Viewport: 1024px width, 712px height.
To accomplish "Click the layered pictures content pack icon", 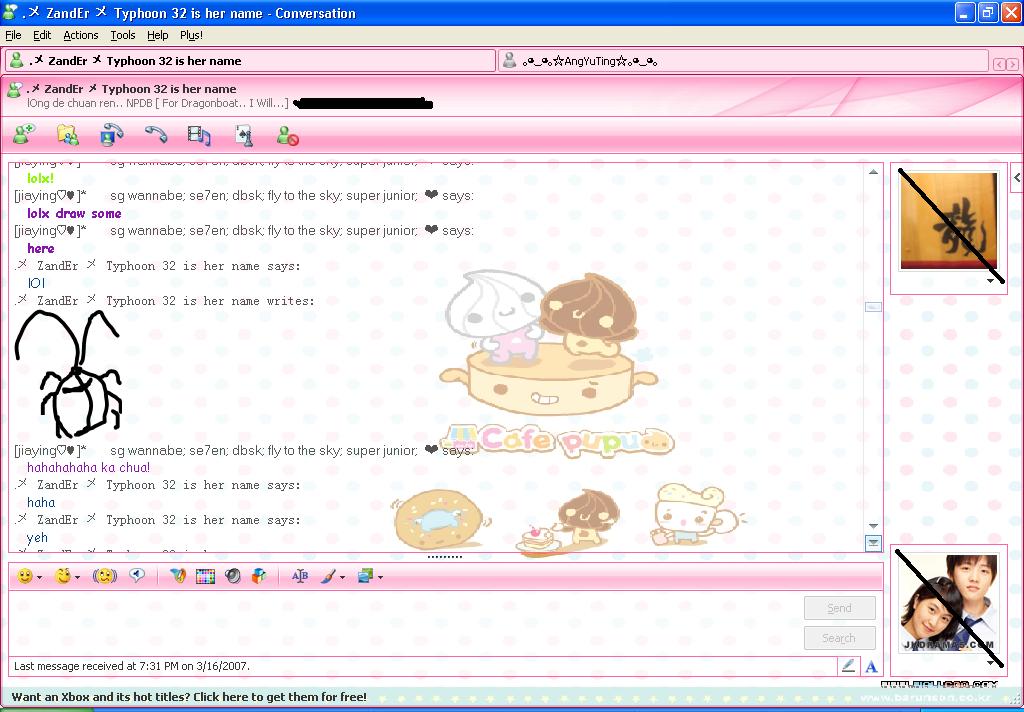I will [365, 575].
